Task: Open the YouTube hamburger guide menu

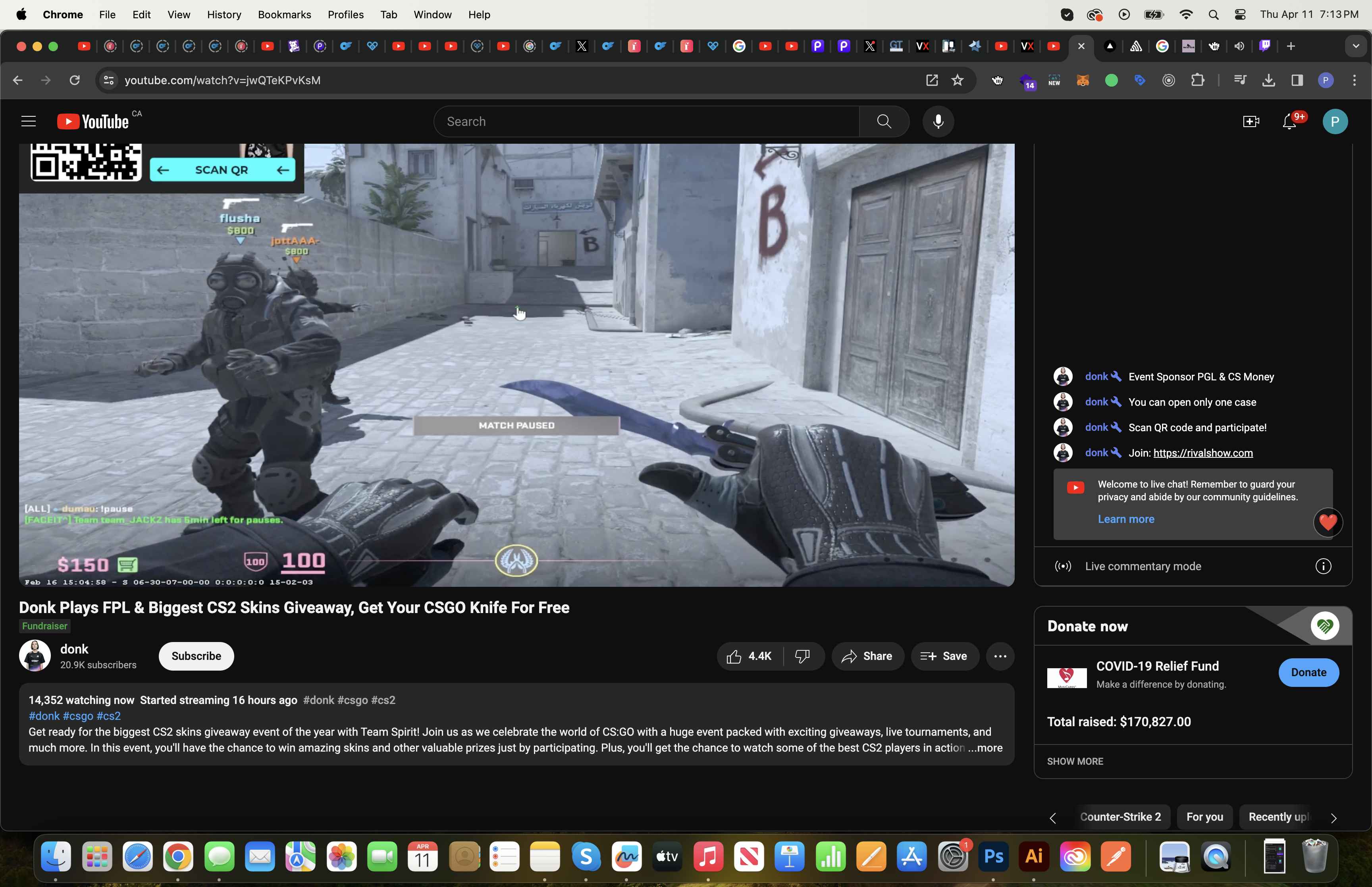Action: (28, 121)
